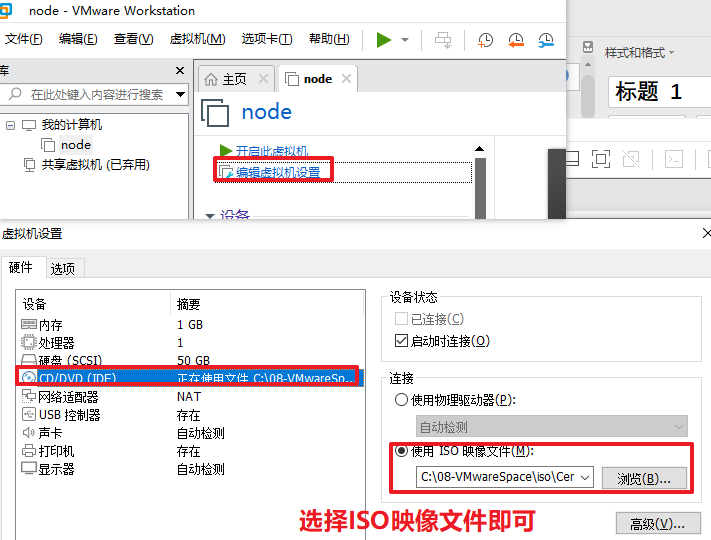The height and width of the screenshot is (540, 711).
Task: Select node in the library tree
Action: (76, 145)
